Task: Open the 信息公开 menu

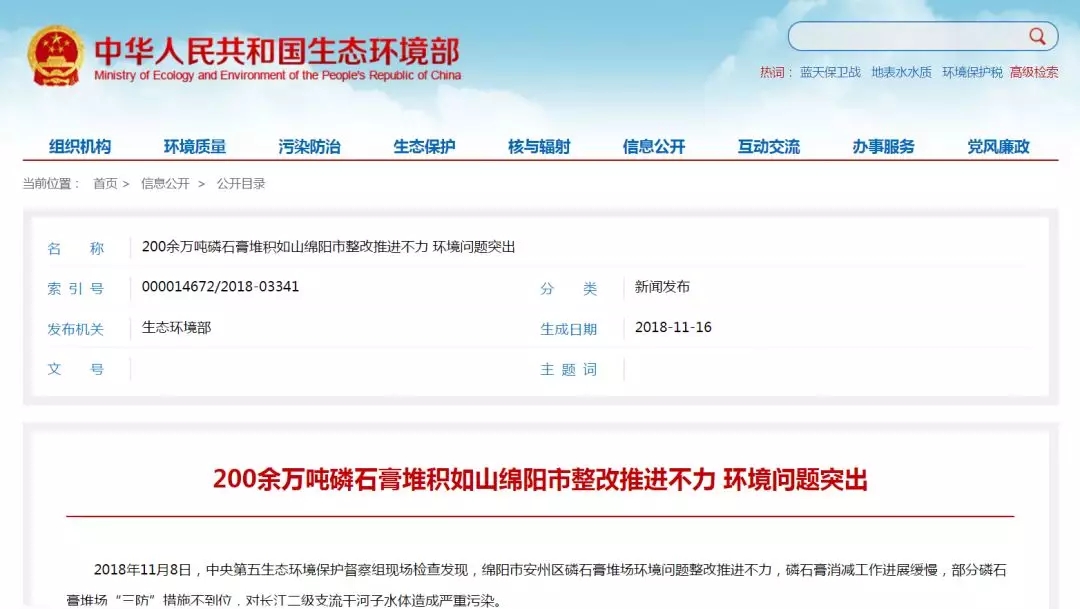Action: pos(654,146)
